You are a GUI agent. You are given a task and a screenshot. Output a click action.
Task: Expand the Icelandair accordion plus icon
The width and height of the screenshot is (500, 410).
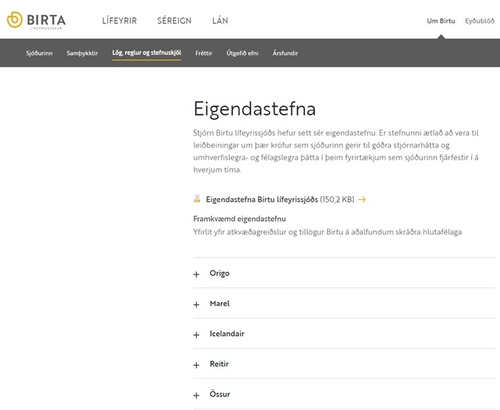click(x=196, y=335)
